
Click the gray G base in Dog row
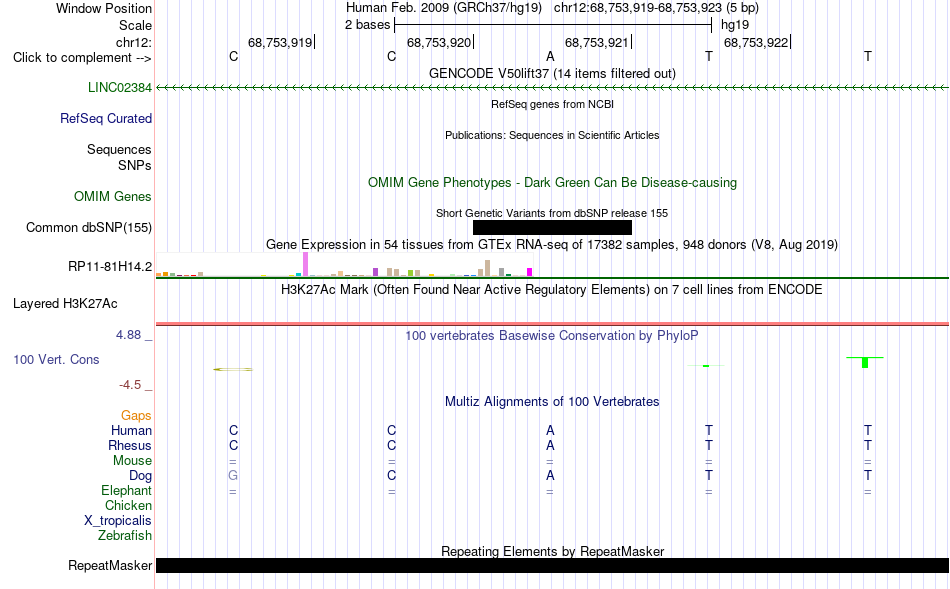pos(233,476)
